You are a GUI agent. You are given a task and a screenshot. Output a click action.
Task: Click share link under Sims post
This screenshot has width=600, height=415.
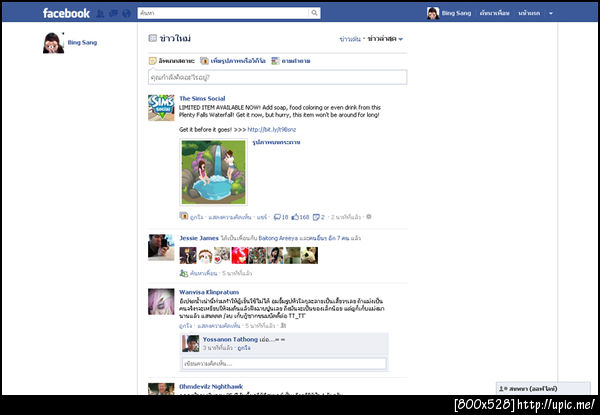pos(262,217)
